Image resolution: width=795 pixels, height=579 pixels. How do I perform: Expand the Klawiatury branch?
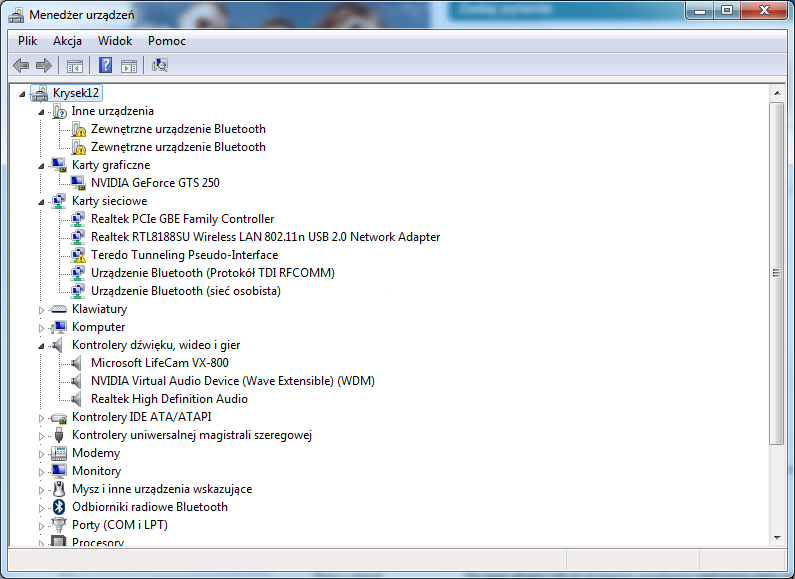point(41,310)
